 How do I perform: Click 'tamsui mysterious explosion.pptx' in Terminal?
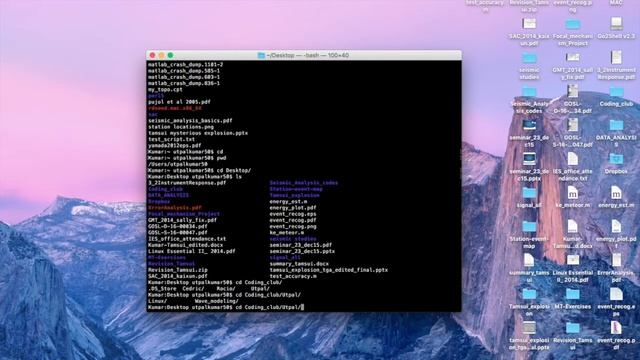(198, 133)
